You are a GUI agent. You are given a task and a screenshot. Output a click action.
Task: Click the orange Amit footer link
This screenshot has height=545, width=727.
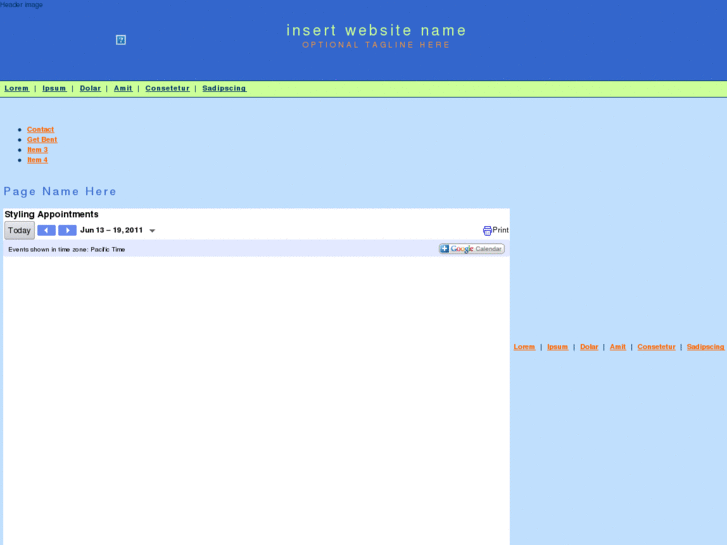coord(618,347)
